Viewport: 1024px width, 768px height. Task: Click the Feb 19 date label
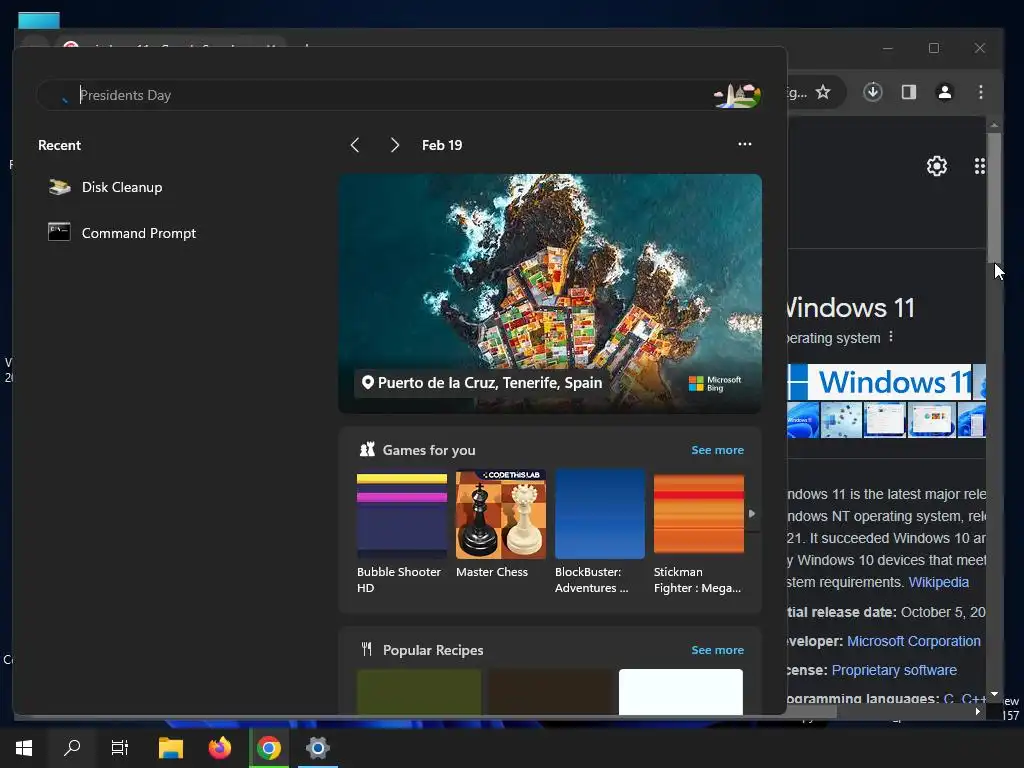coord(442,145)
